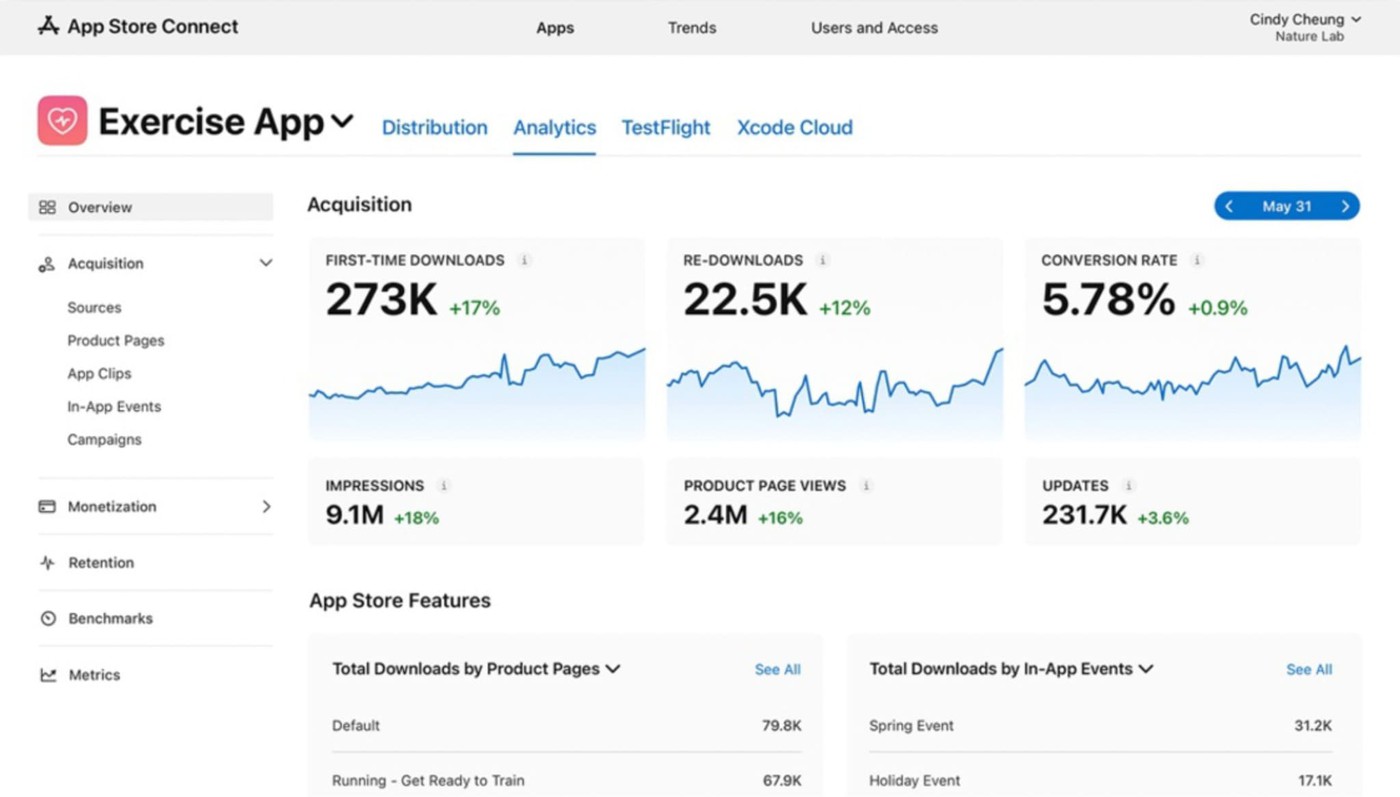
Task: Click the Acquisition section heading
Action: click(359, 205)
